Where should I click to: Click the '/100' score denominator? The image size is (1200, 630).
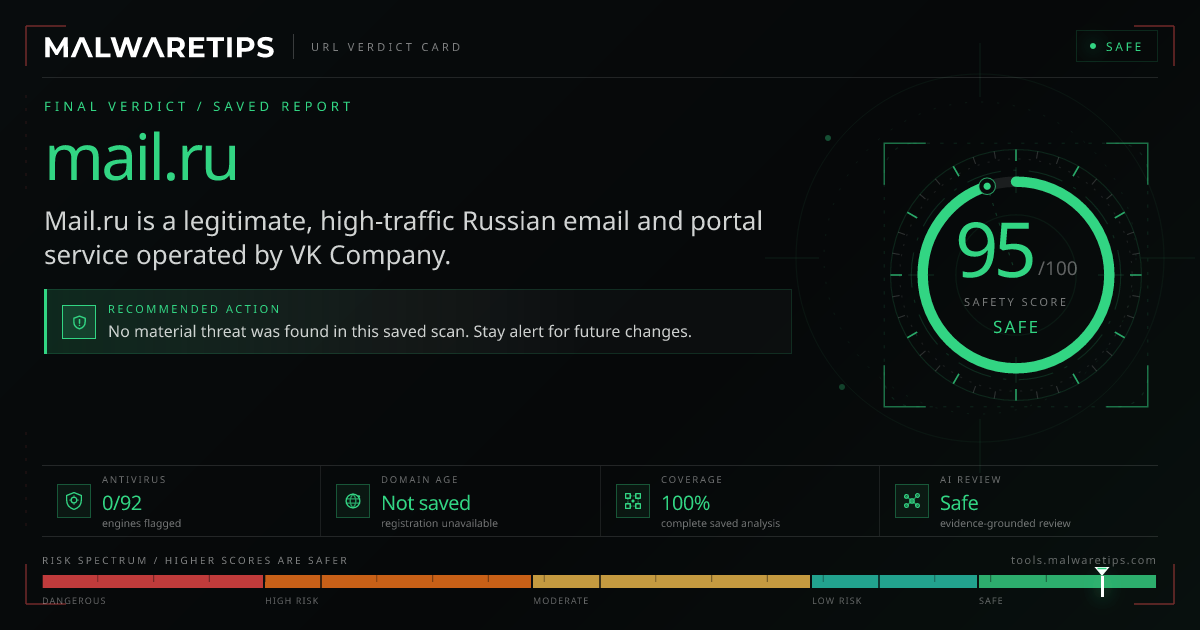(1058, 268)
